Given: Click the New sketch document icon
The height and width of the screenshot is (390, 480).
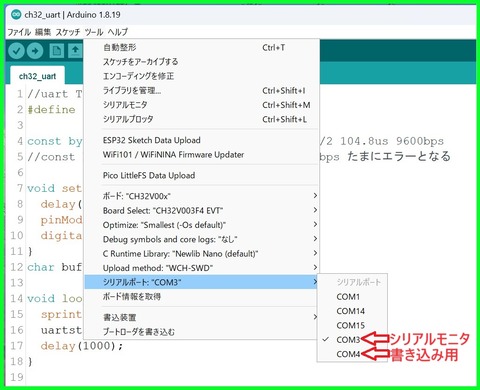Looking at the screenshot, I should (x=57, y=51).
